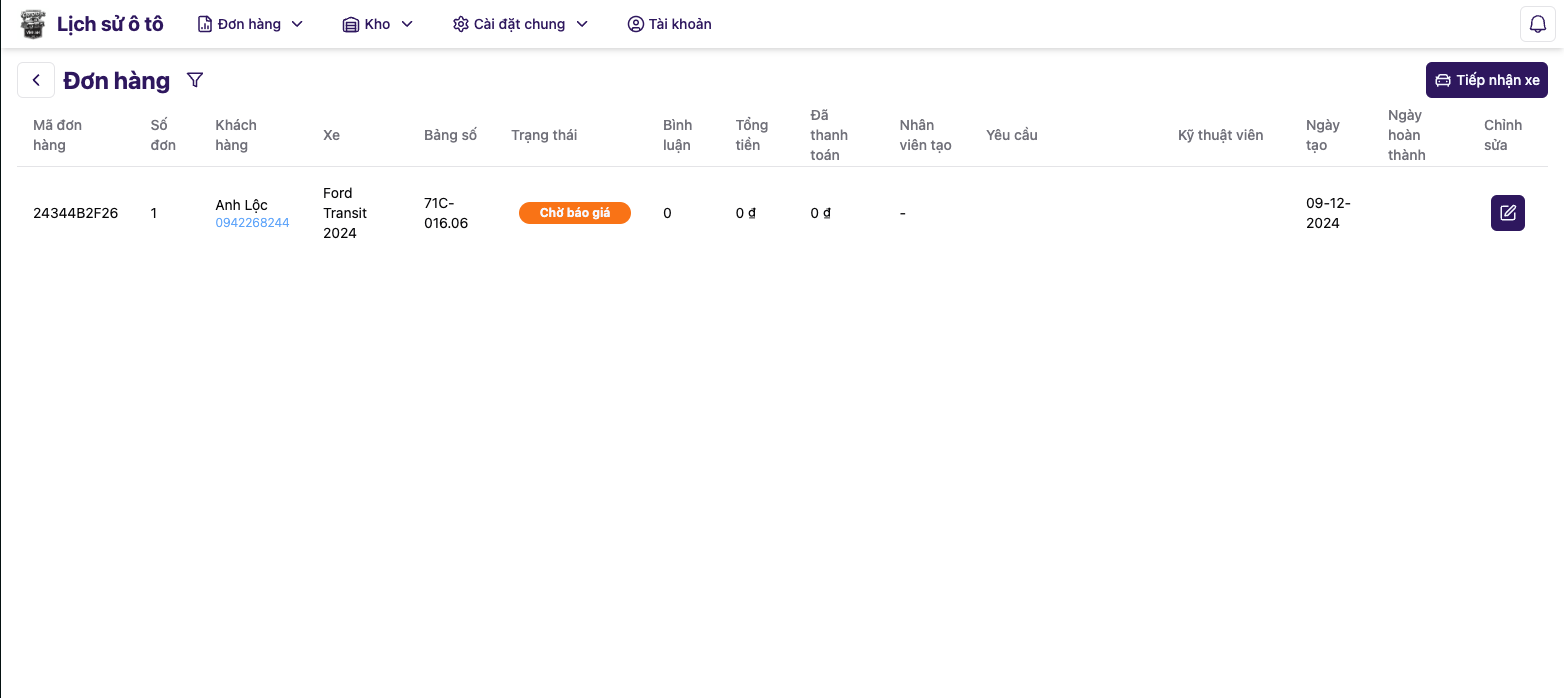
Task: Expand the Đơn hàng dropdown chevron
Action: pos(297,24)
